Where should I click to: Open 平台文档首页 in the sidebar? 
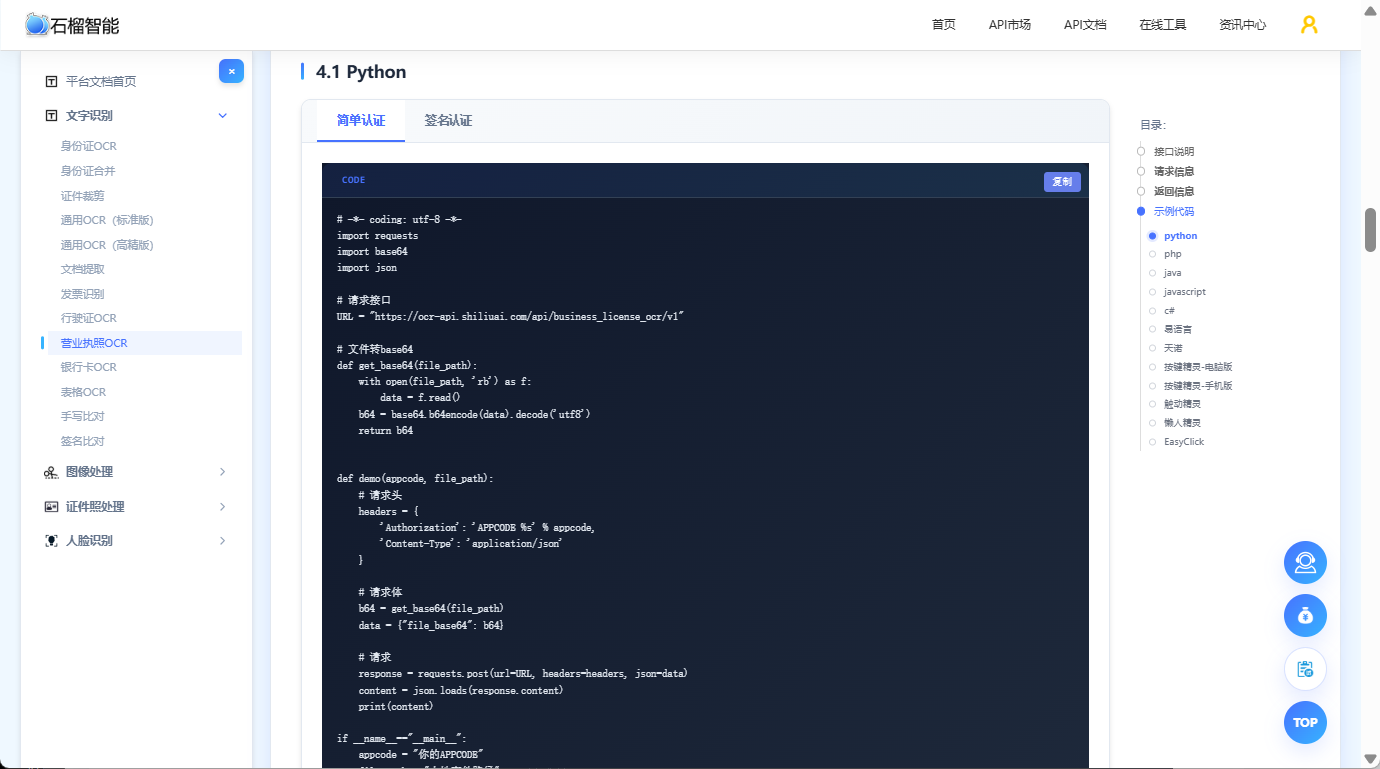(x=101, y=82)
